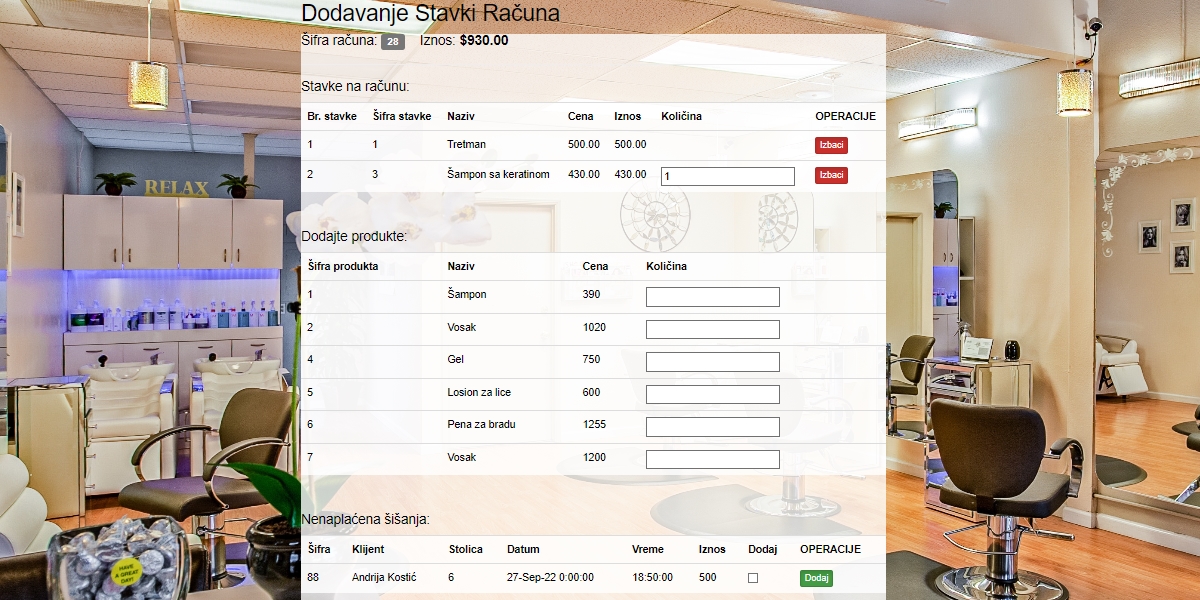Click the Tretman item name in invoice
Screen dimensions: 1200x600
point(466,144)
